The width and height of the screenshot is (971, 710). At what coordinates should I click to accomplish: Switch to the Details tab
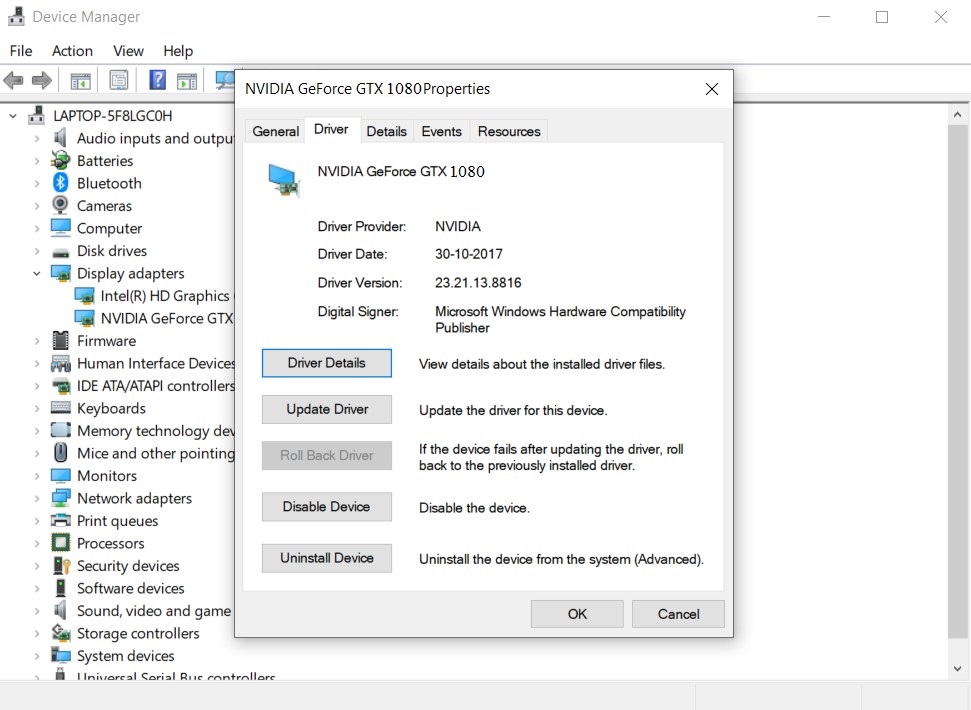386,131
